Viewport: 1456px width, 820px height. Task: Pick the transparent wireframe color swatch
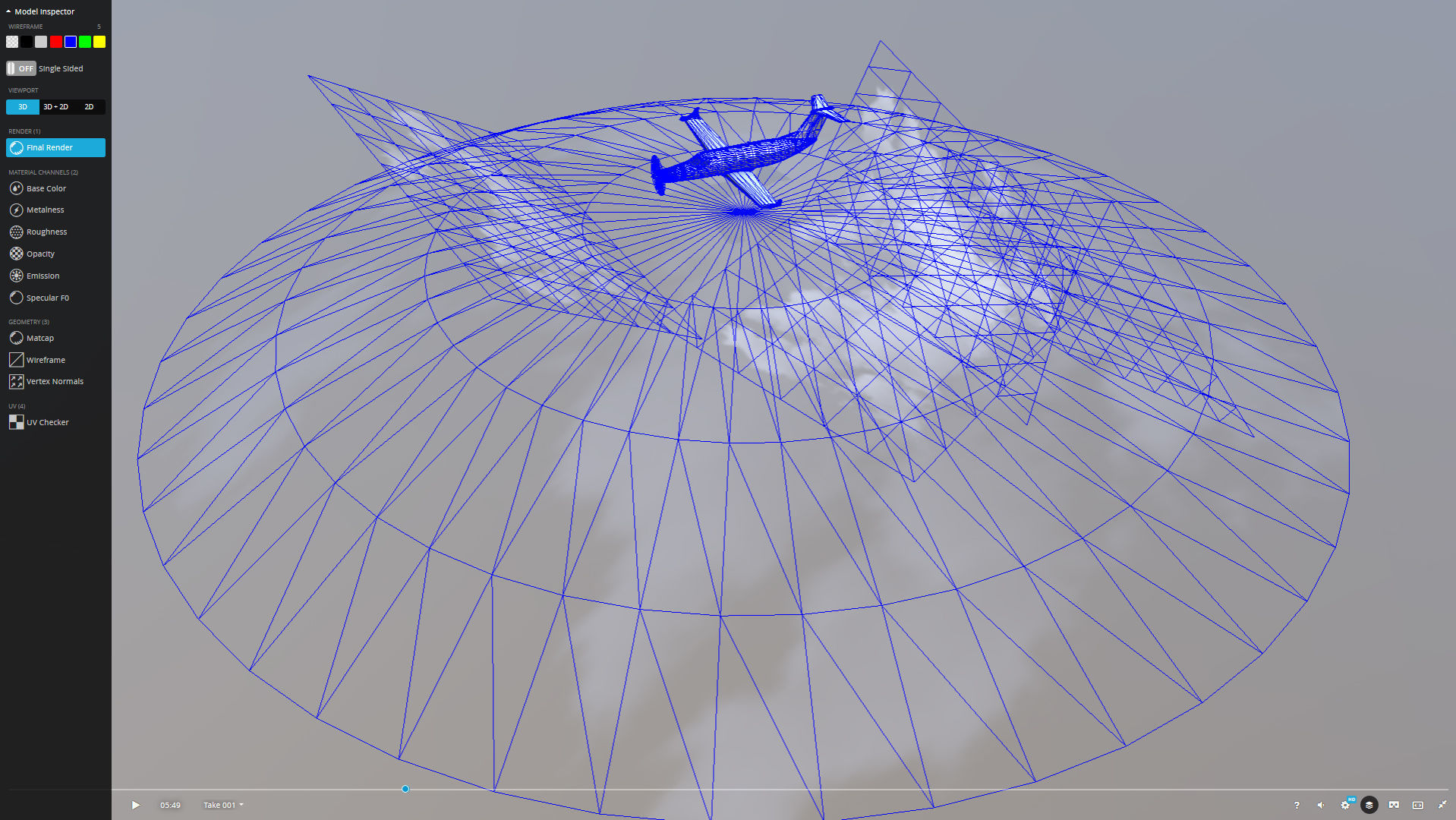coord(12,42)
